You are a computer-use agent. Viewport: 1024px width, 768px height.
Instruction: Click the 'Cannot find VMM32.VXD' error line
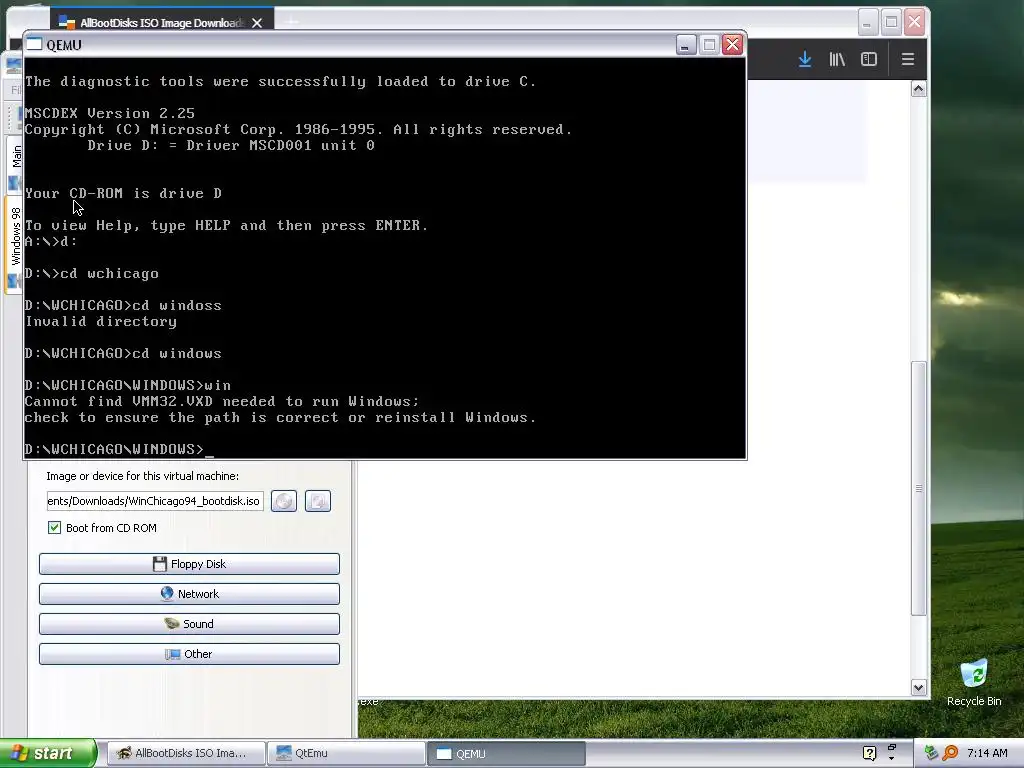pyautogui.click(x=222, y=401)
